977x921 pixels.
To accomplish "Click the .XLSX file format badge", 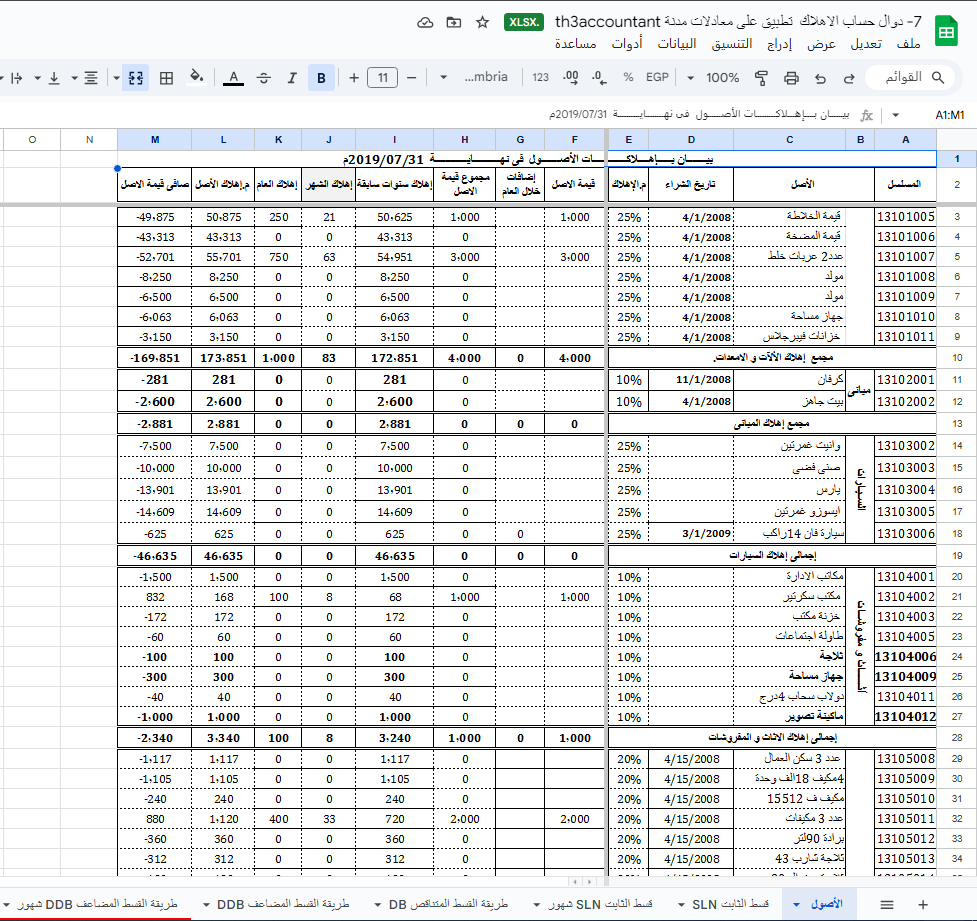I will pyautogui.click(x=523, y=22).
